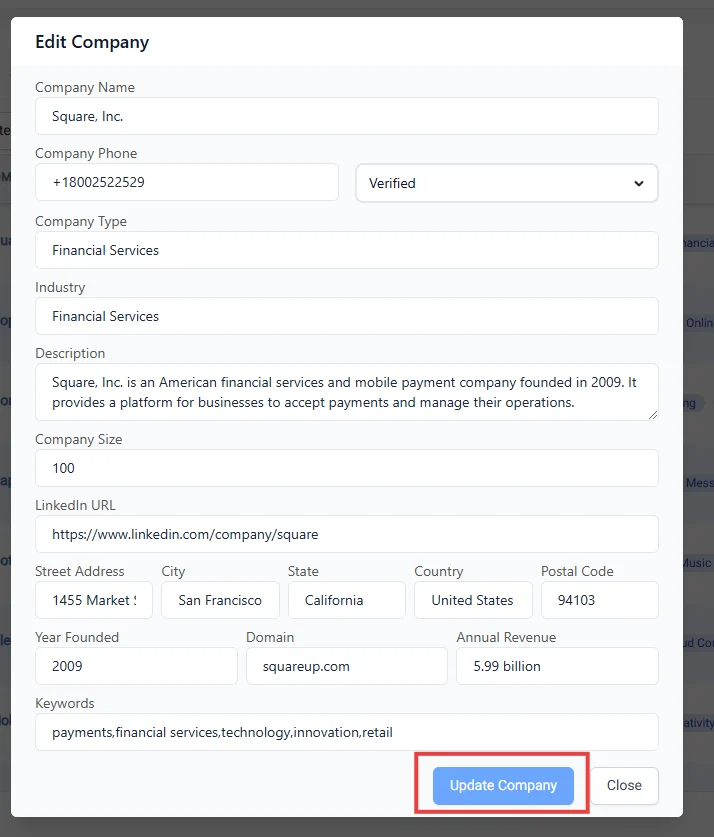The image size is (714, 837).
Task: Click the Edit Company dialog title
Action: pyautogui.click(x=92, y=42)
